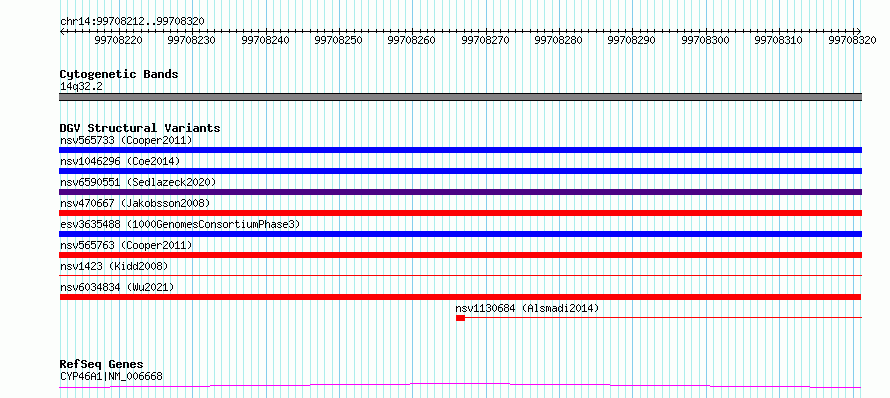890x398 pixels.
Task: Select variant label nsv565763 (Cooper2011)
Action: click(x=126, y=245)
